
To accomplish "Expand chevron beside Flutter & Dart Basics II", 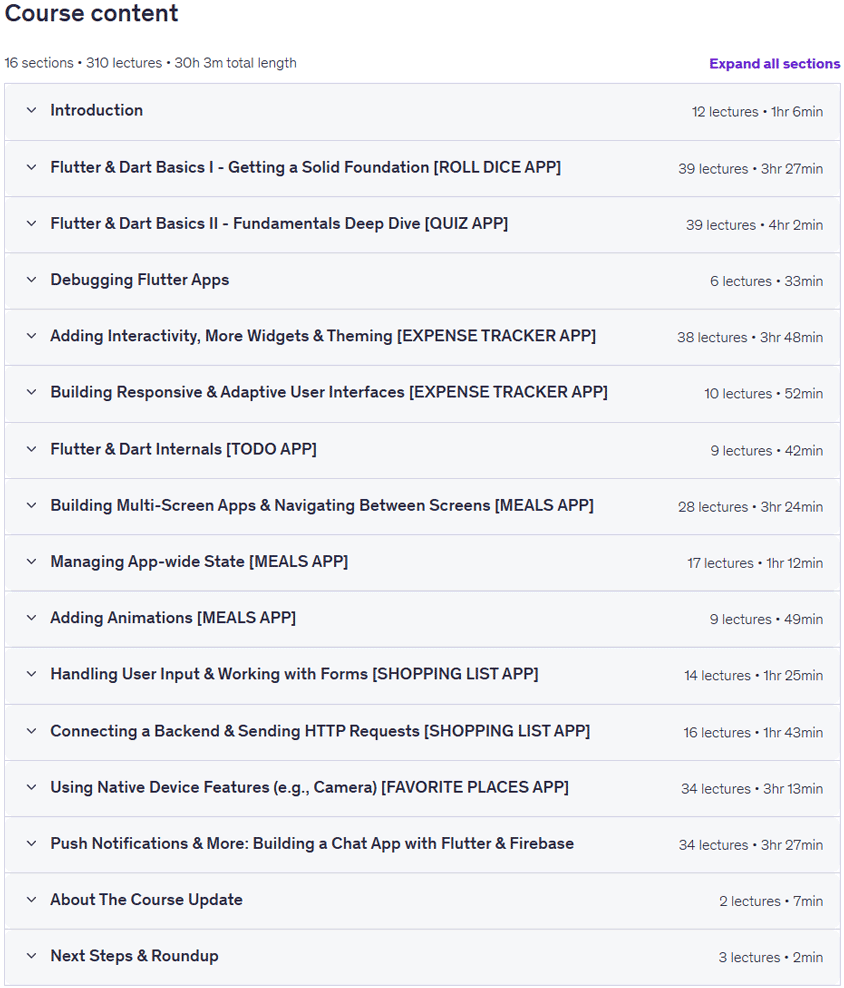I will [32, 223].
